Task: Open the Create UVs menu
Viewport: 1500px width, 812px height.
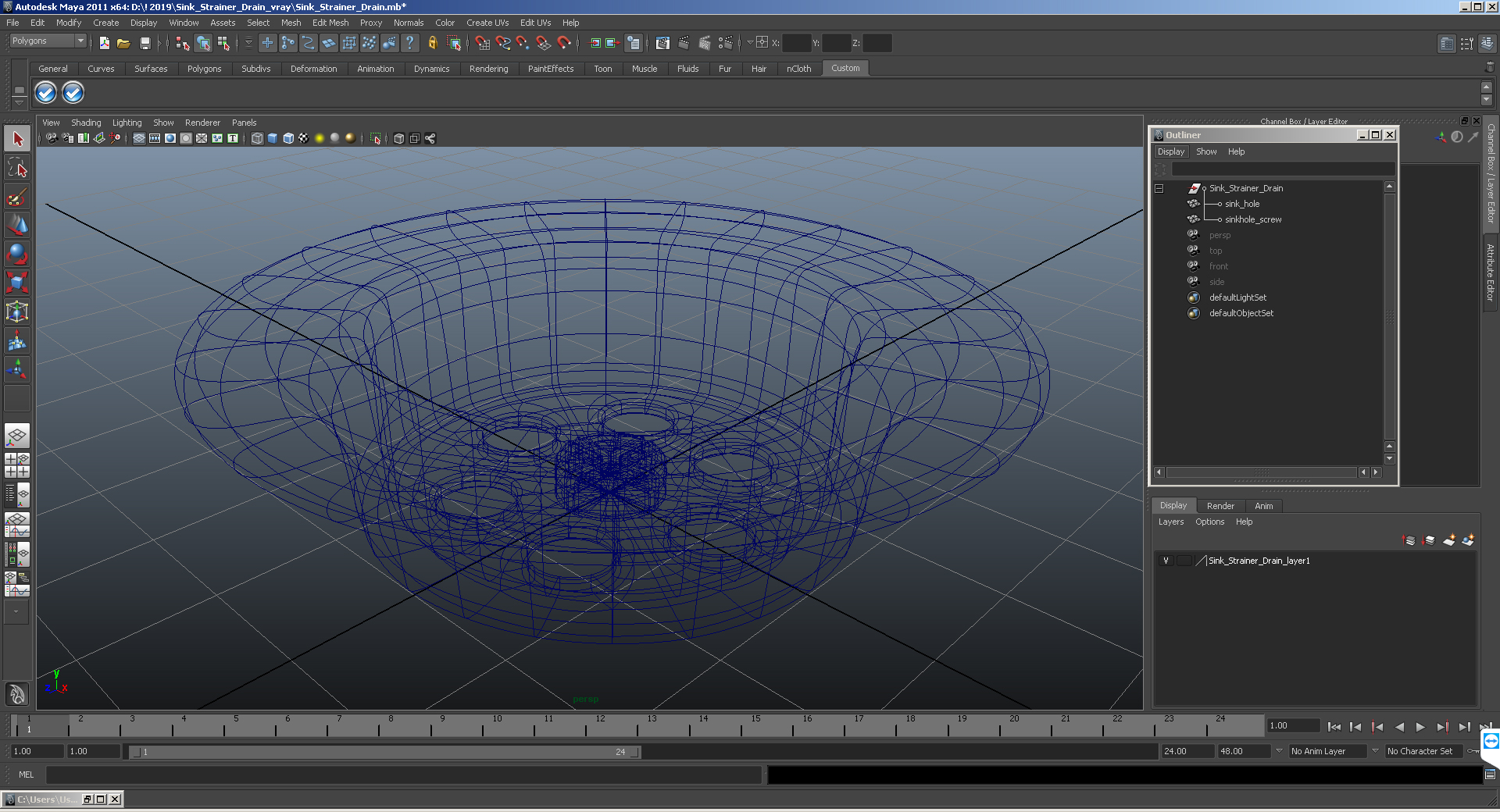Action: (487, 23)
